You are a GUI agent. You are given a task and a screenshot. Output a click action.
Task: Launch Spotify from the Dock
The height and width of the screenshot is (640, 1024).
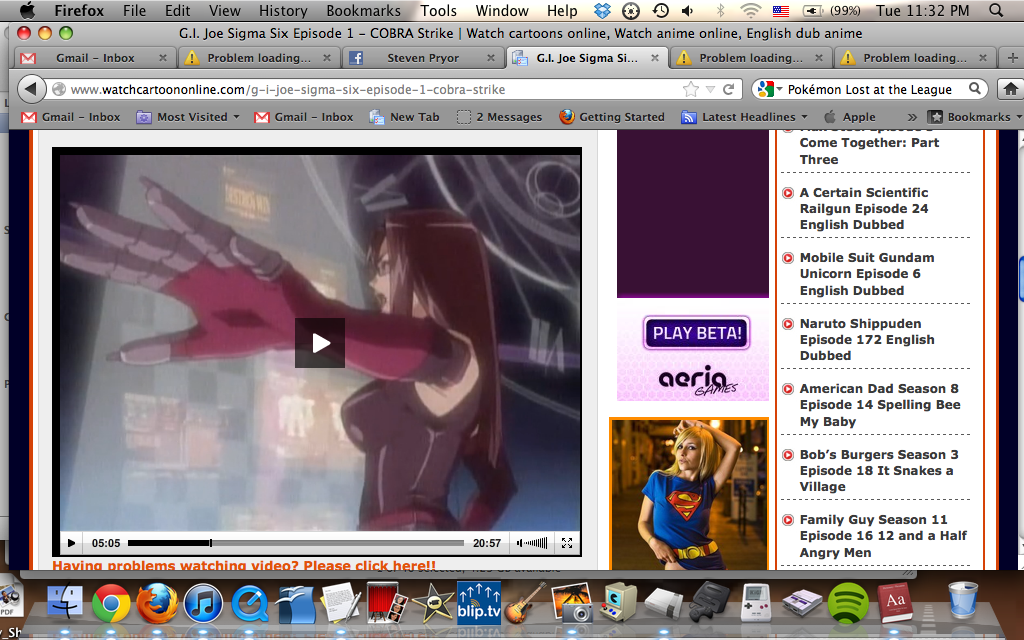point(848,603)
